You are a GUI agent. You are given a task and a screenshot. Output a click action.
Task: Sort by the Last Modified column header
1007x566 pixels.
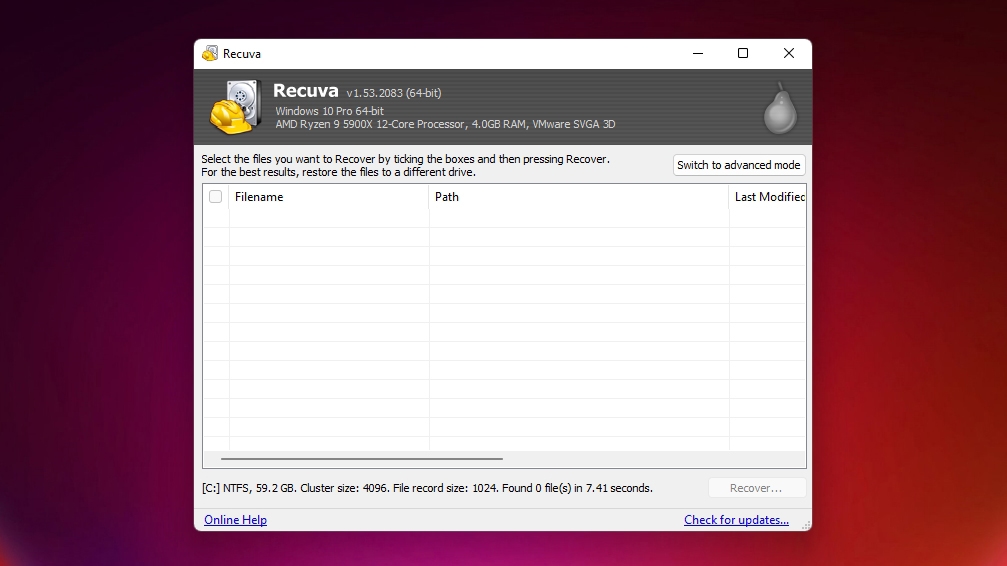tap(767, 197)
